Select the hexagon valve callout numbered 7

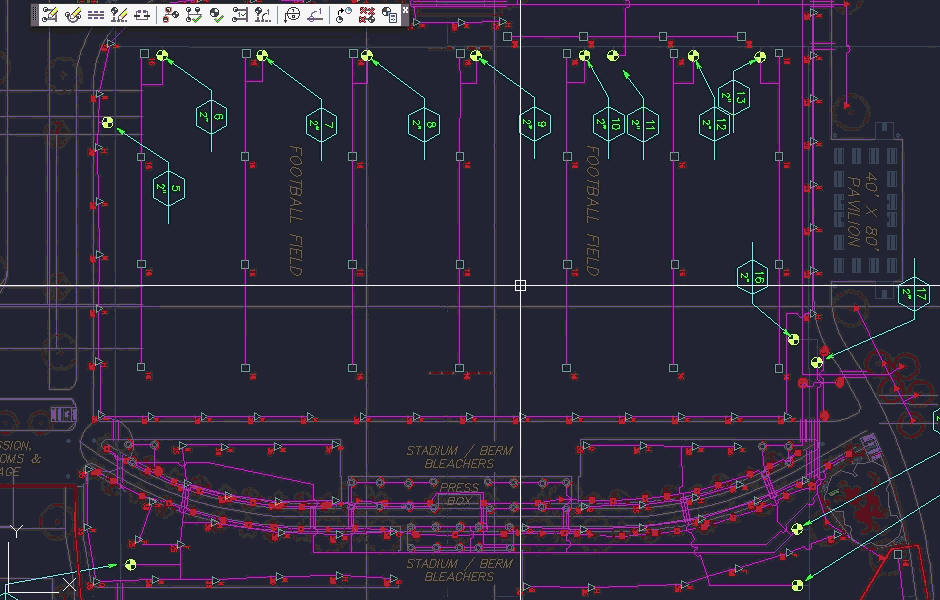(320, 124)
